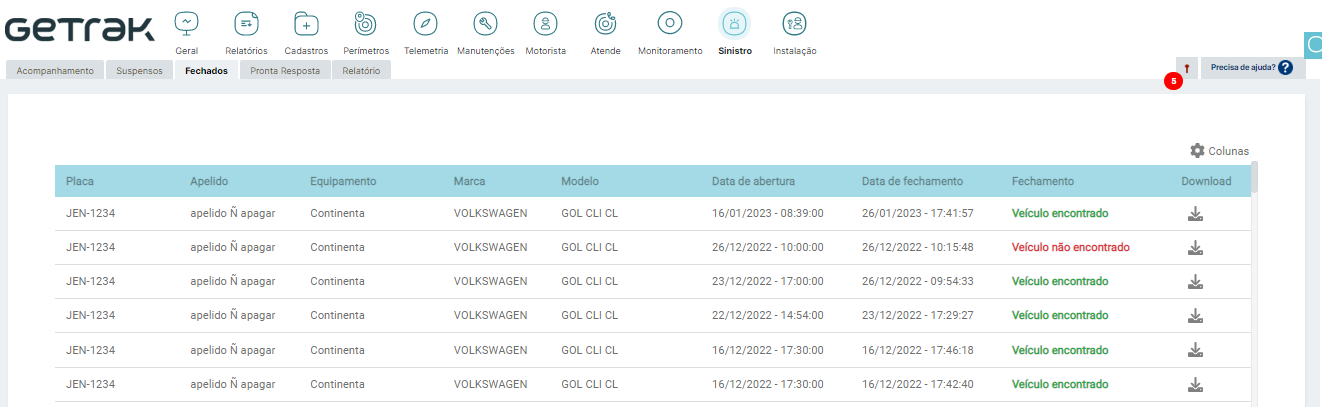Download report closed 16/12/2022 - 17:42:40
This screenshot has width=1322, height=407.
[1195, 384]
